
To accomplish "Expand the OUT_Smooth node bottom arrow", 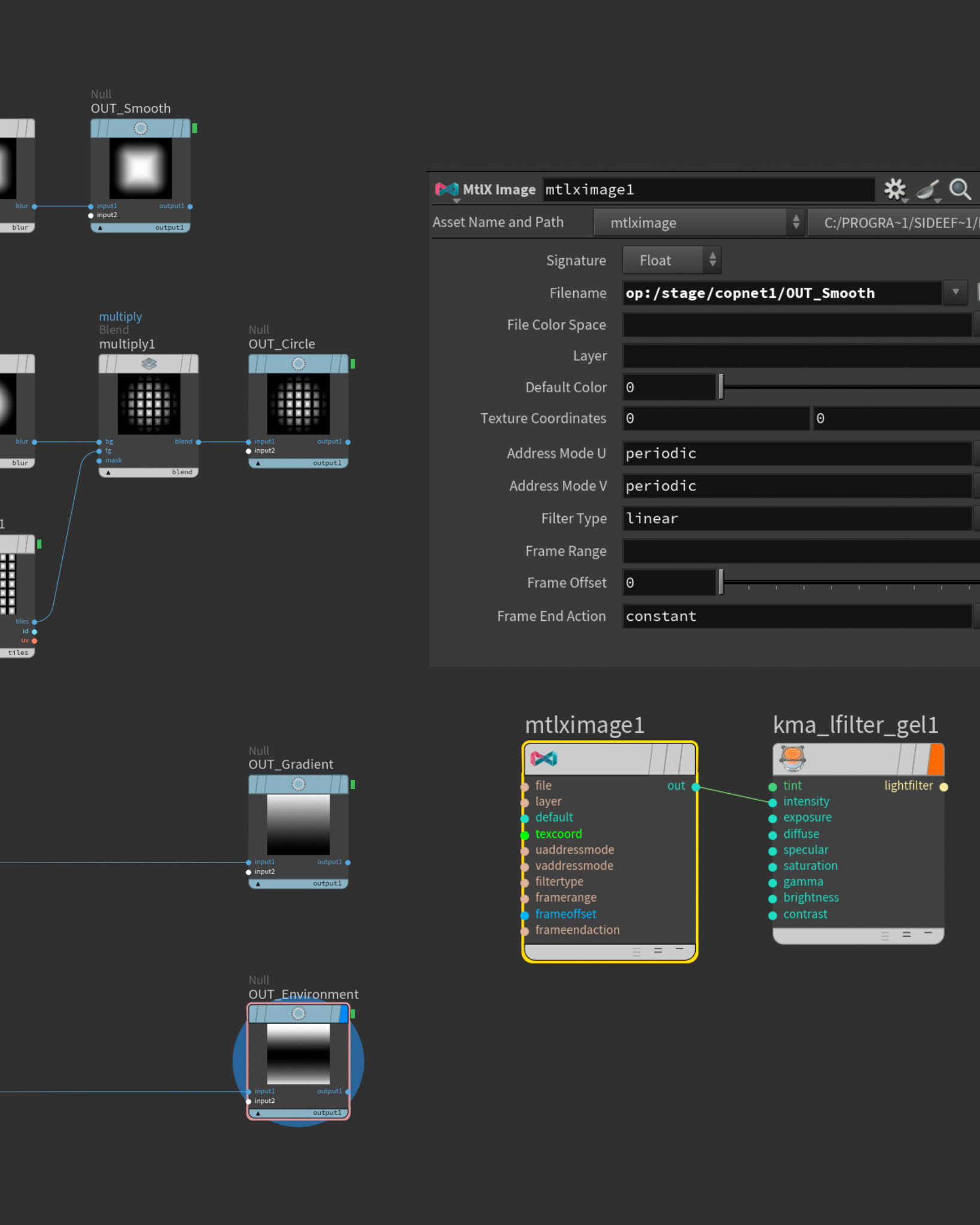I will pyautogui.click(x=101, y=227).
